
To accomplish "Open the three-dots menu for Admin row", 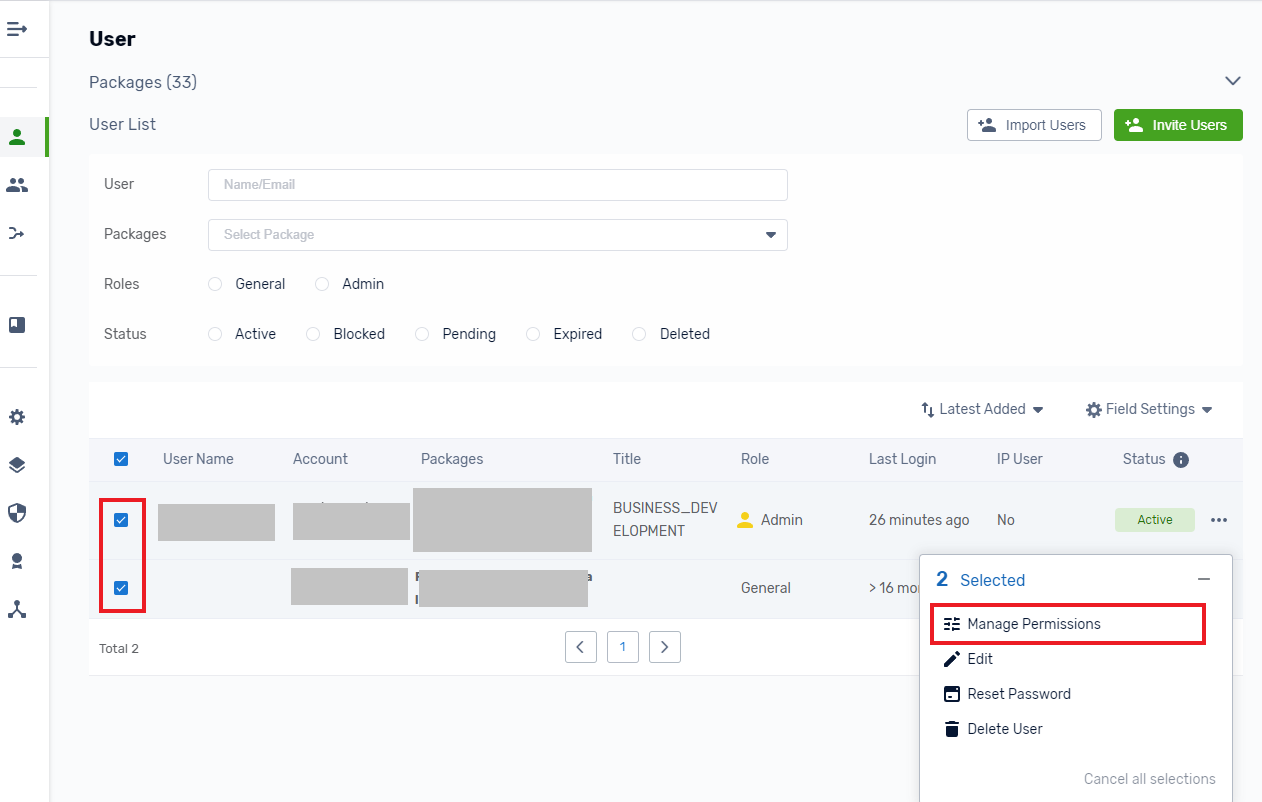I will (x=1218, y=520).
